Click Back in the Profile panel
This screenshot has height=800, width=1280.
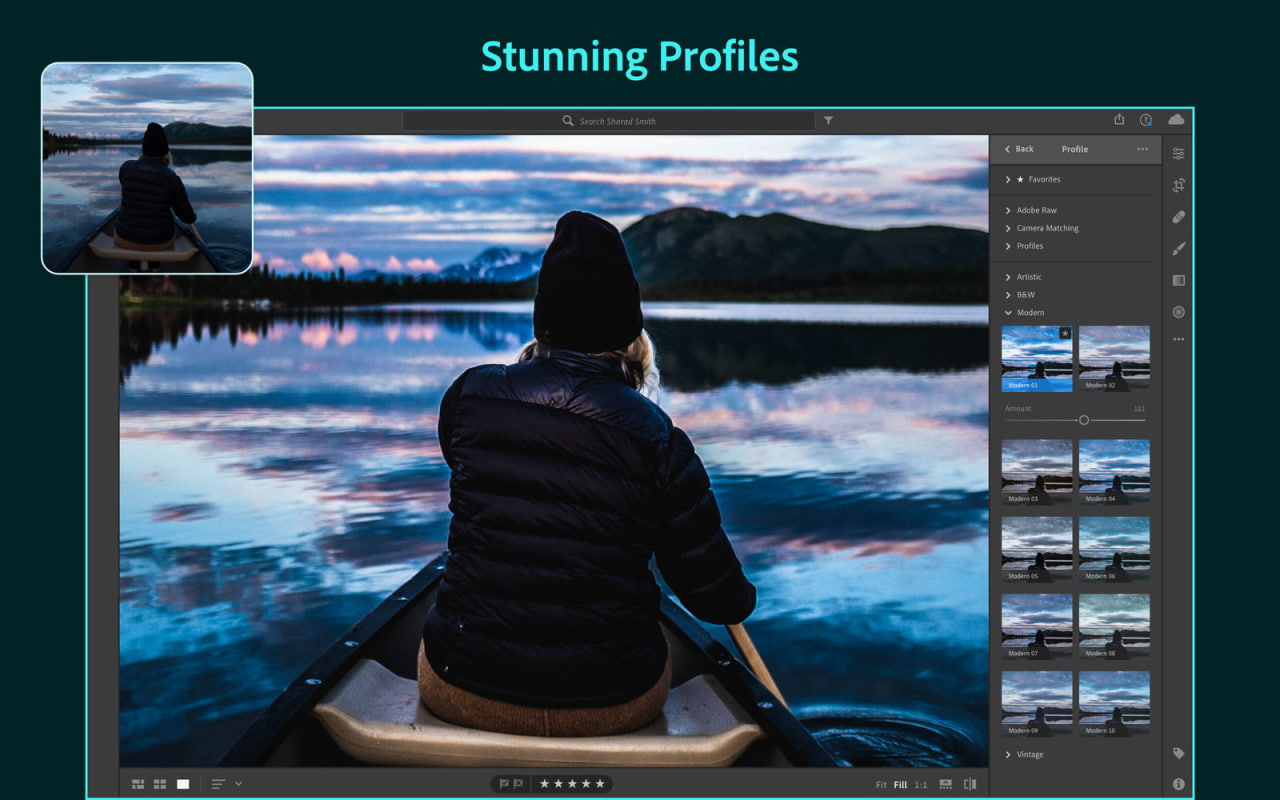pos(1019,149)
